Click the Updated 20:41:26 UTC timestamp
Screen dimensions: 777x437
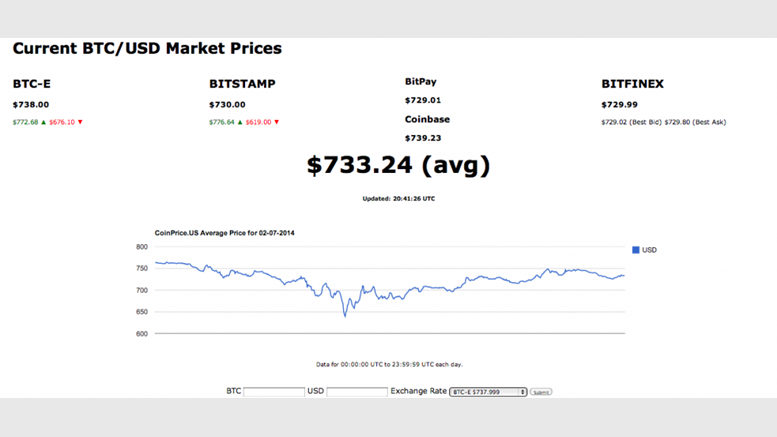(398, 199)
